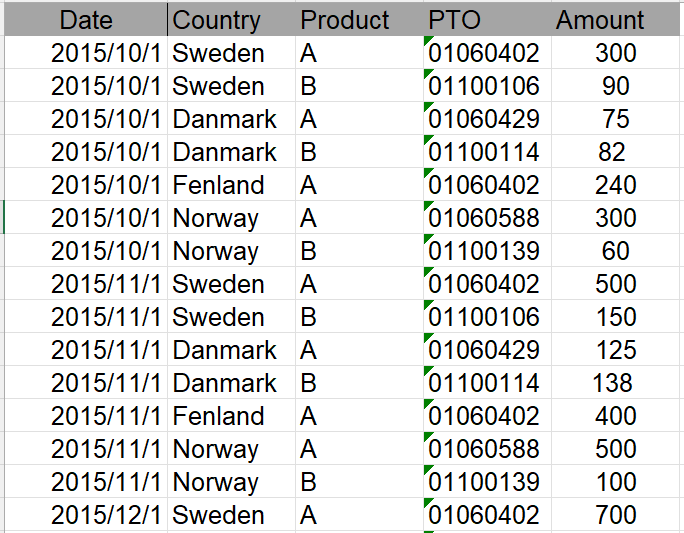Click the Amount cell showing 82
Viewport: 684px width, 533px height.
click(x=616, y=151)
